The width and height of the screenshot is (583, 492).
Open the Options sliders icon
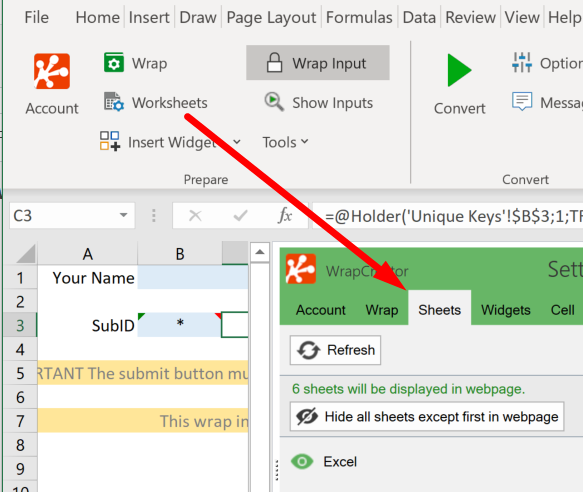(x=522, y=62)
